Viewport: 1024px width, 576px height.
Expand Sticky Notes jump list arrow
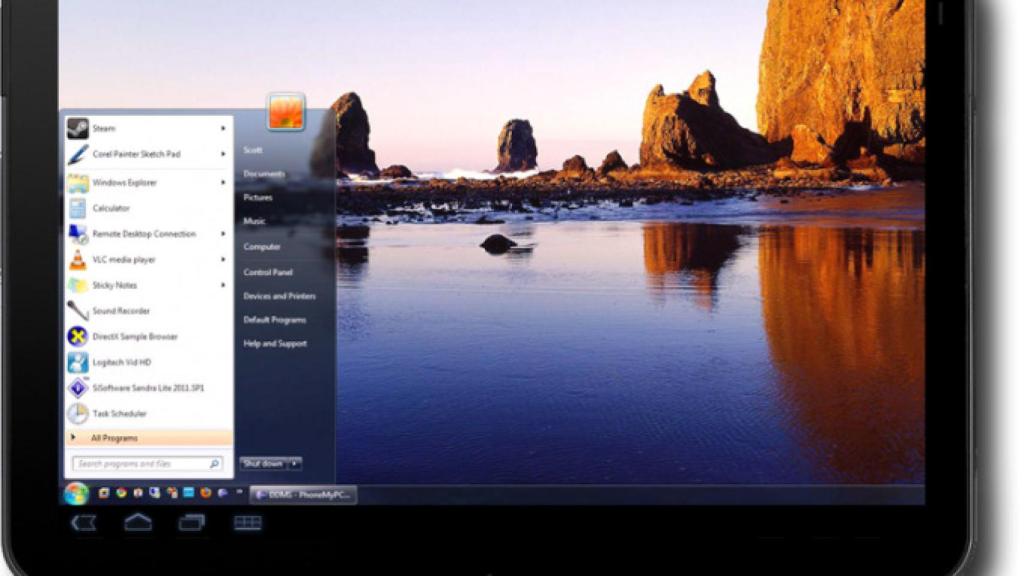point(223,285)
